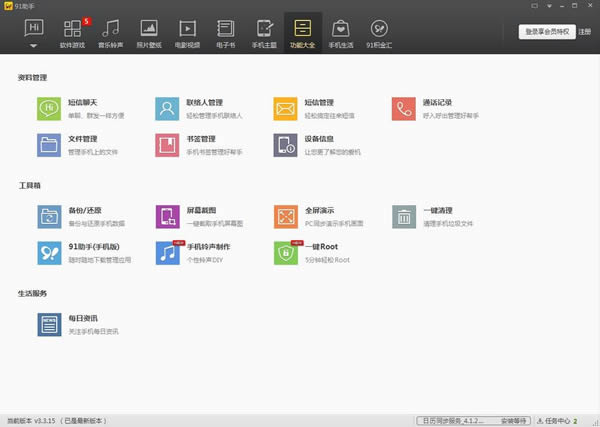Open the 91助手(手机版) icon

tap(49, 253)
